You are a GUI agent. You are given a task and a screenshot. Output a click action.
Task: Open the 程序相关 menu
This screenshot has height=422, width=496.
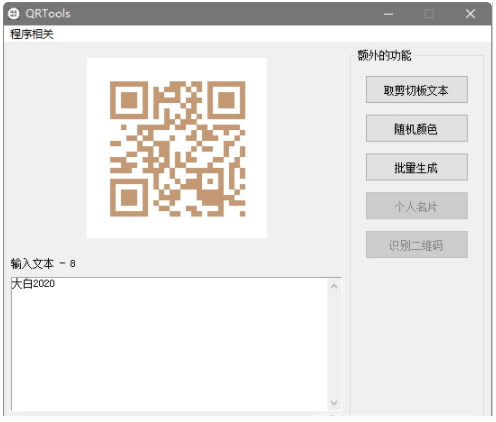32,34
